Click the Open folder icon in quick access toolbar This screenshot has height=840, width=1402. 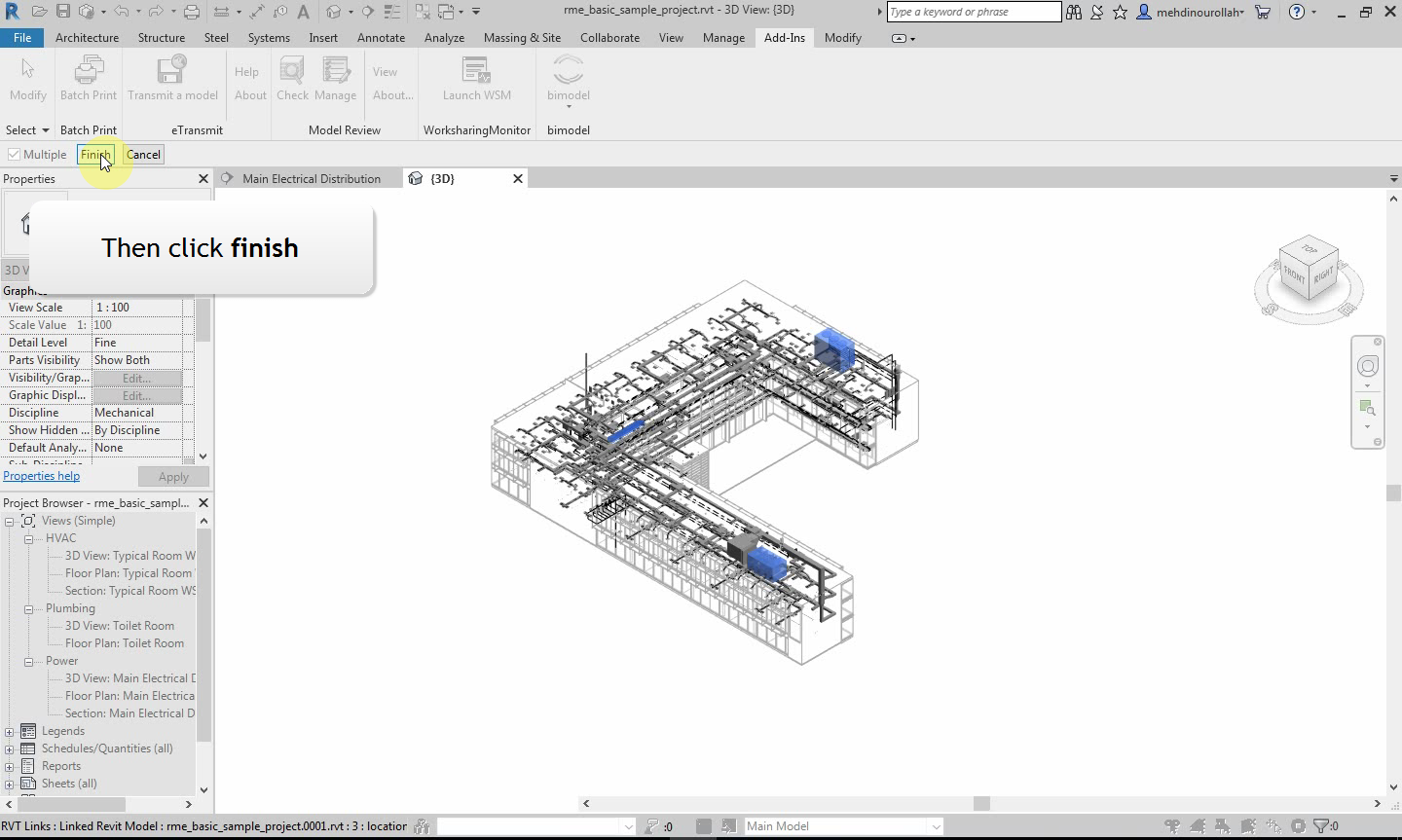point(39,12)
